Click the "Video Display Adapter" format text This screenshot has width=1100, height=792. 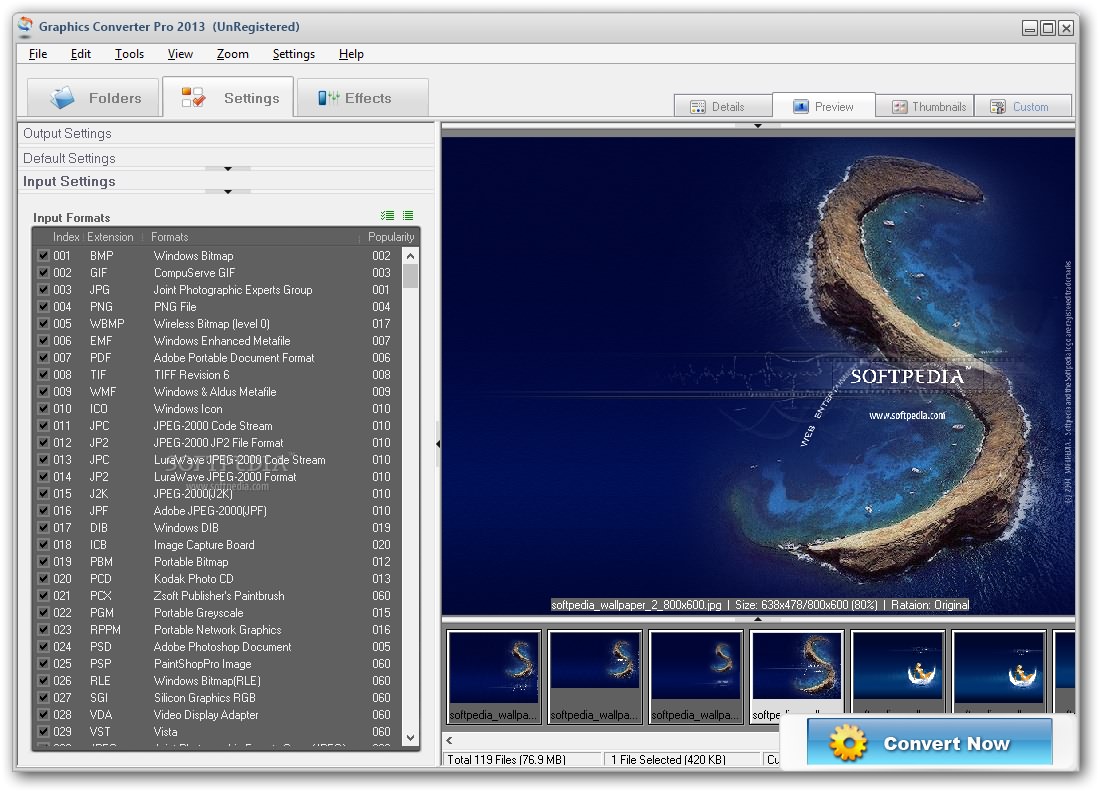pyautogui.click(x=206, y=715)
